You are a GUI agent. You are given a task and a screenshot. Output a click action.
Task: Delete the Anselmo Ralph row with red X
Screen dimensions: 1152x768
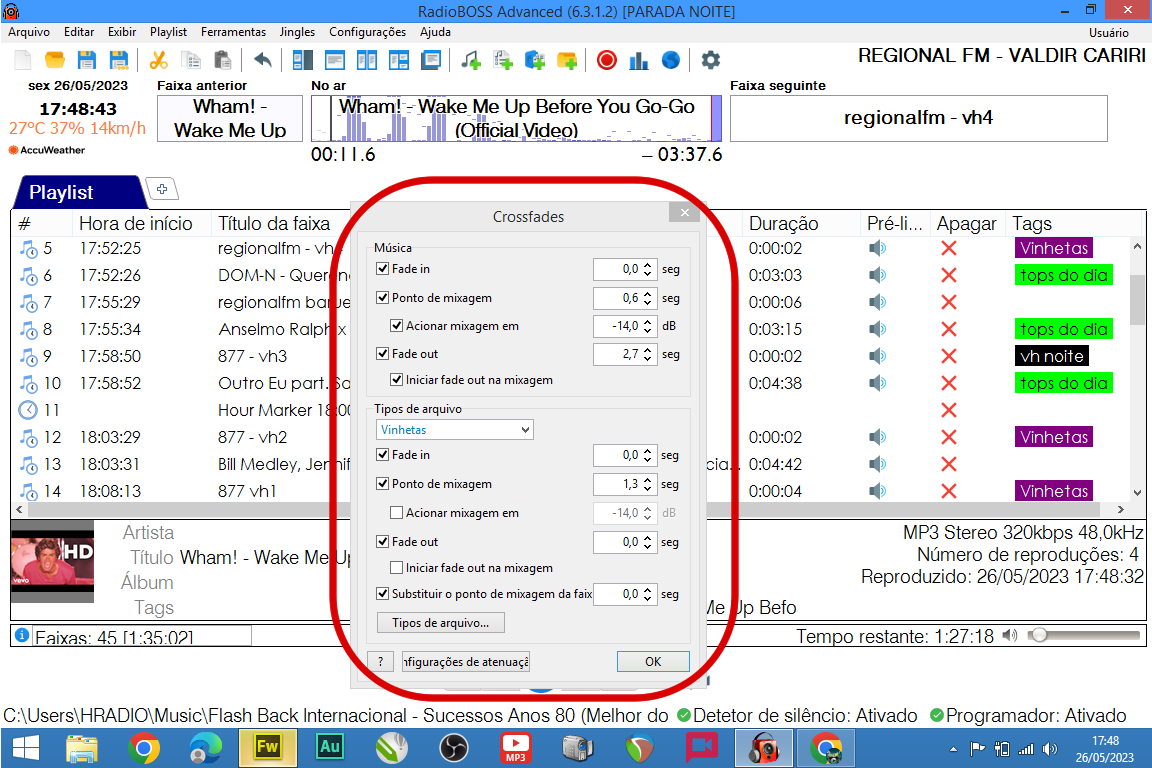coord(948,329)
